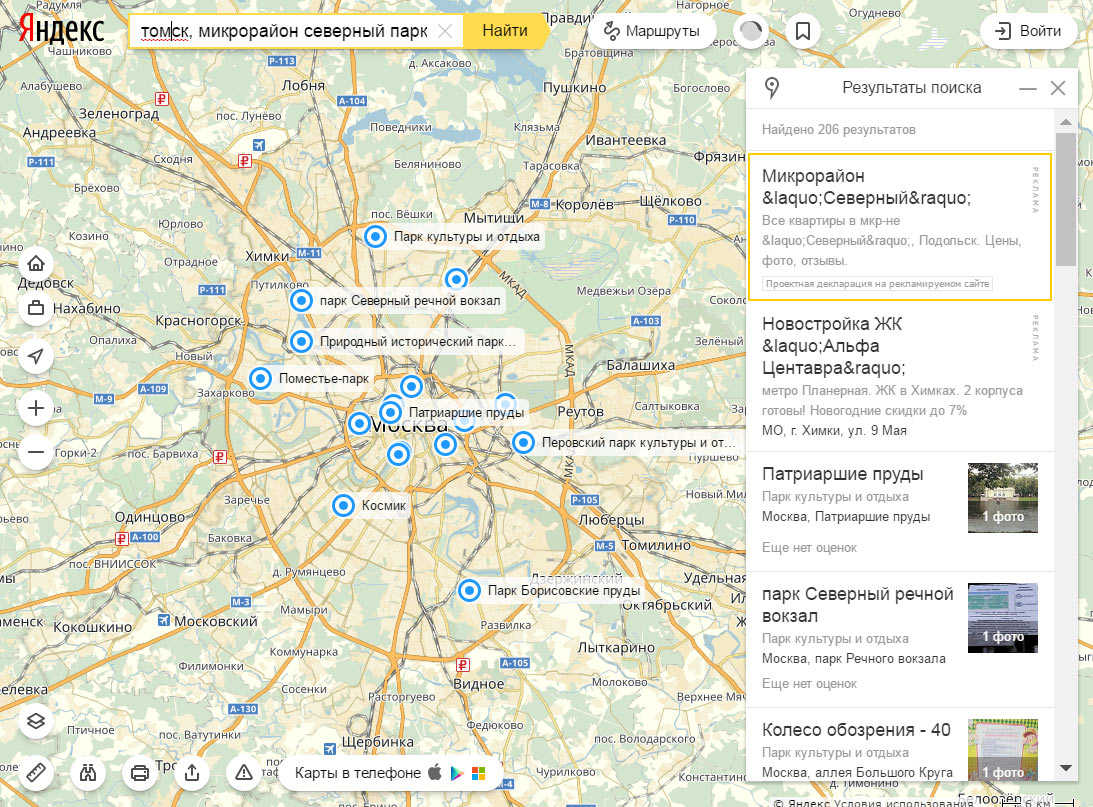
Task: Select the Природный исторический парк marker
Action: (301, 341)
